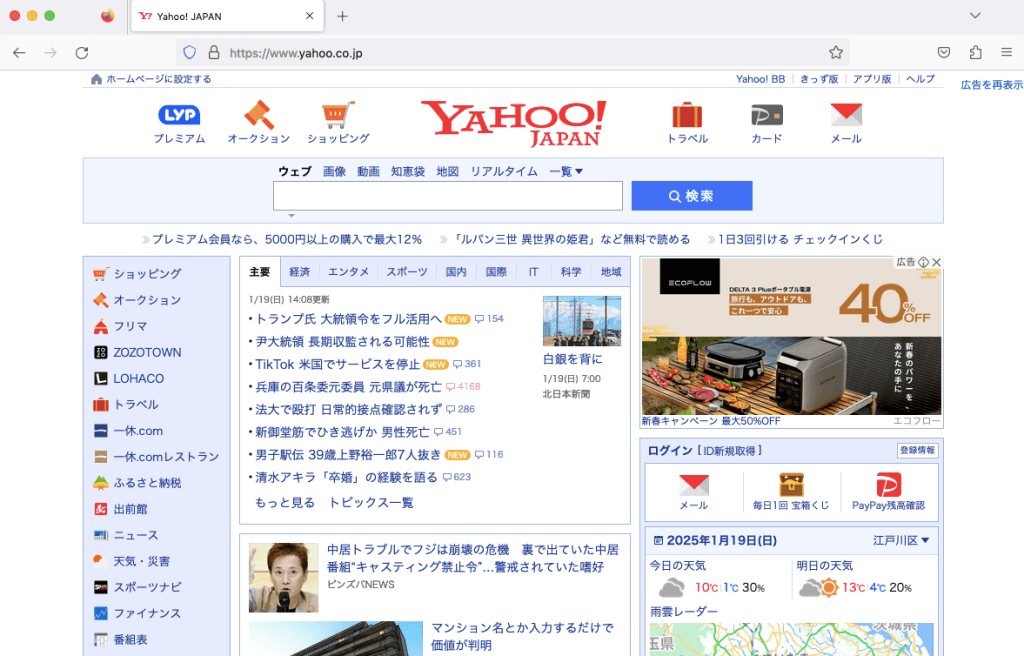Viewport: 1024px width, 656px height.
Task: Focus the Yahoo search text field
Action: (447, 196)
